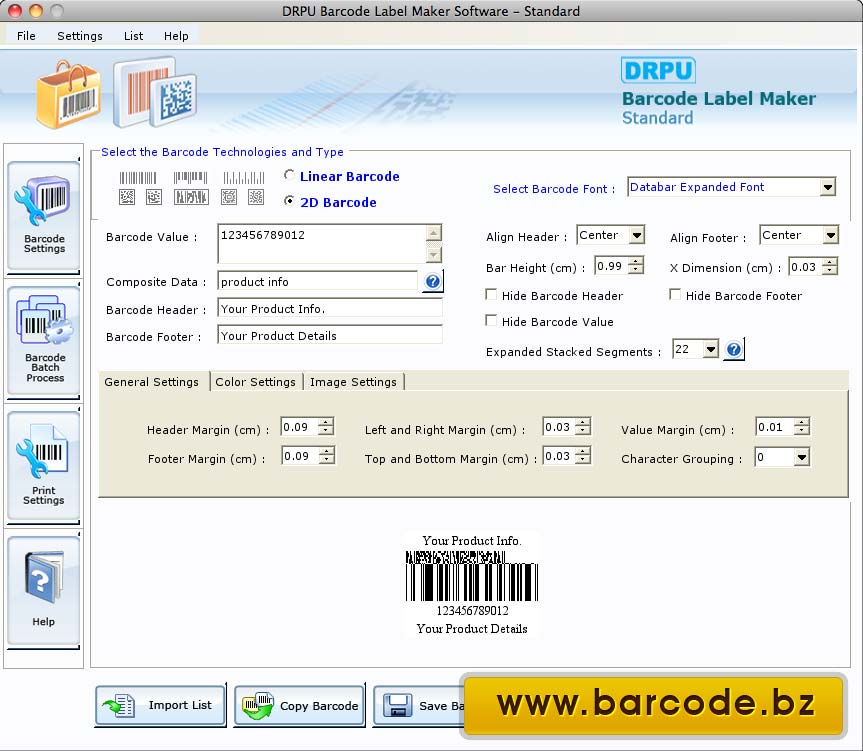Click Bar Height value field
The width and height of the screenshot is (863, 751).
pyautogui.click(x=611, y=266)
